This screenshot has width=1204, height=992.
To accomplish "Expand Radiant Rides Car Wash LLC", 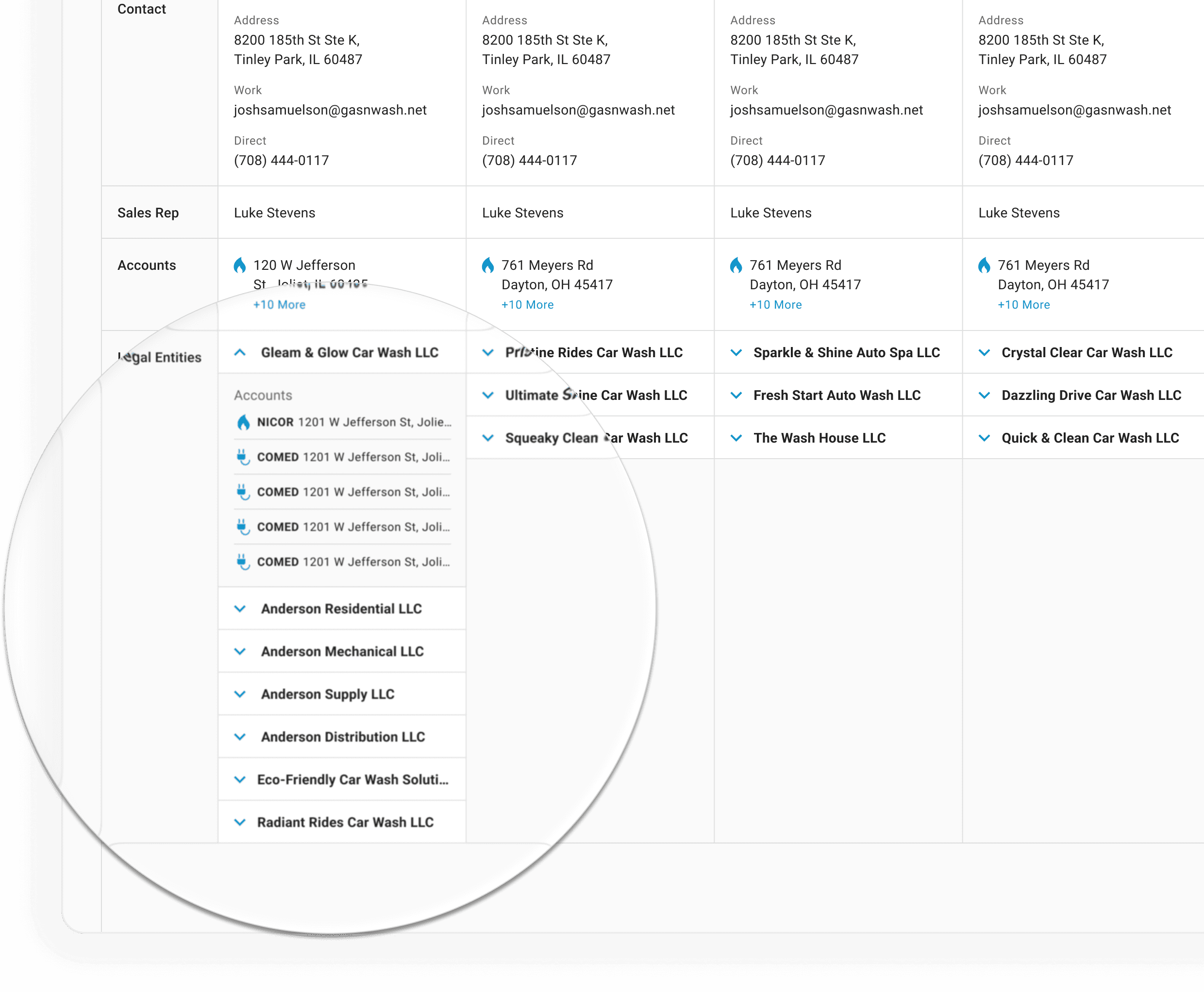I will [x=240, y=822].
